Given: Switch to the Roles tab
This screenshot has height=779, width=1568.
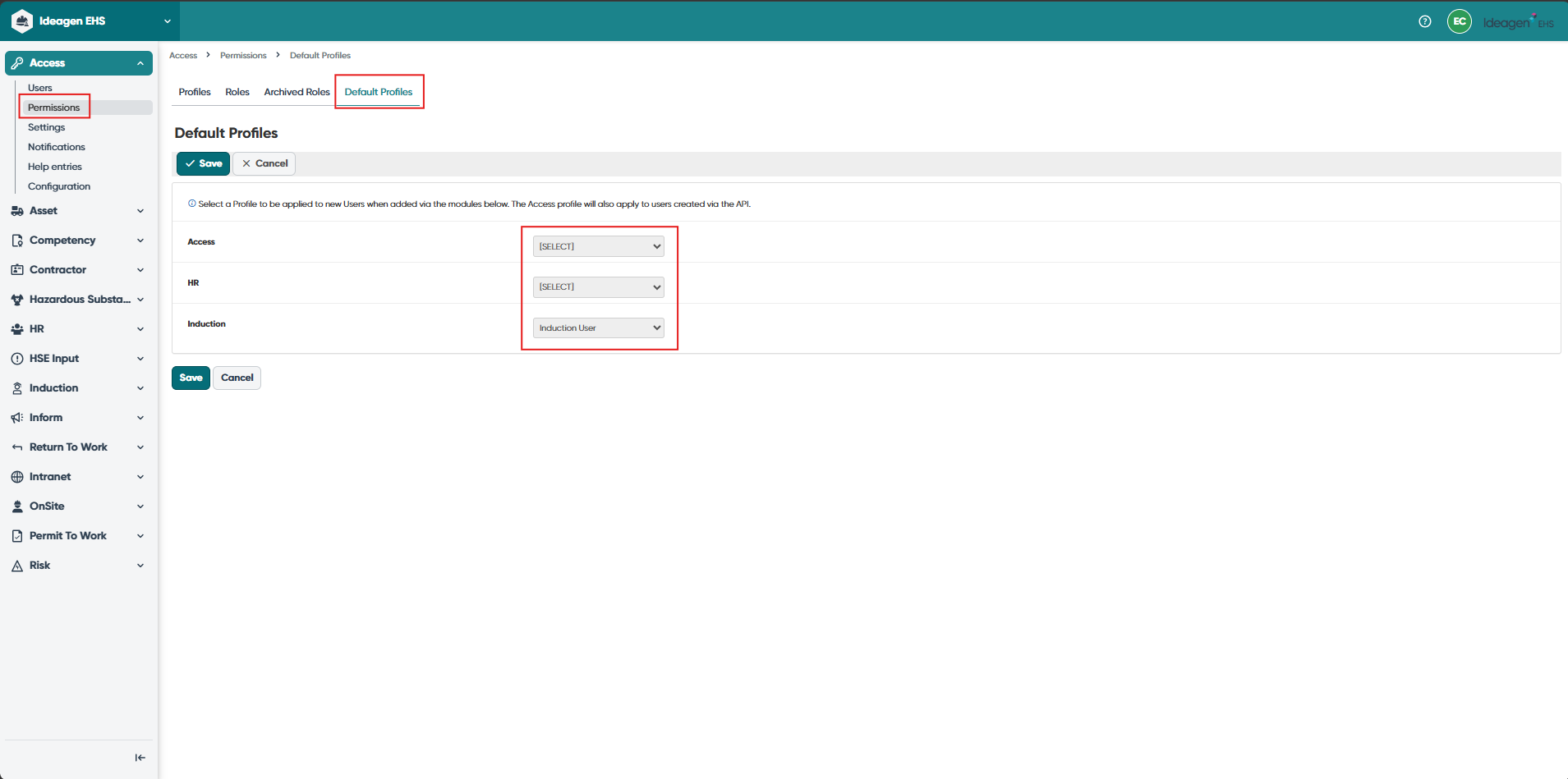Looking at the screenshot, I should pos(237,92).
